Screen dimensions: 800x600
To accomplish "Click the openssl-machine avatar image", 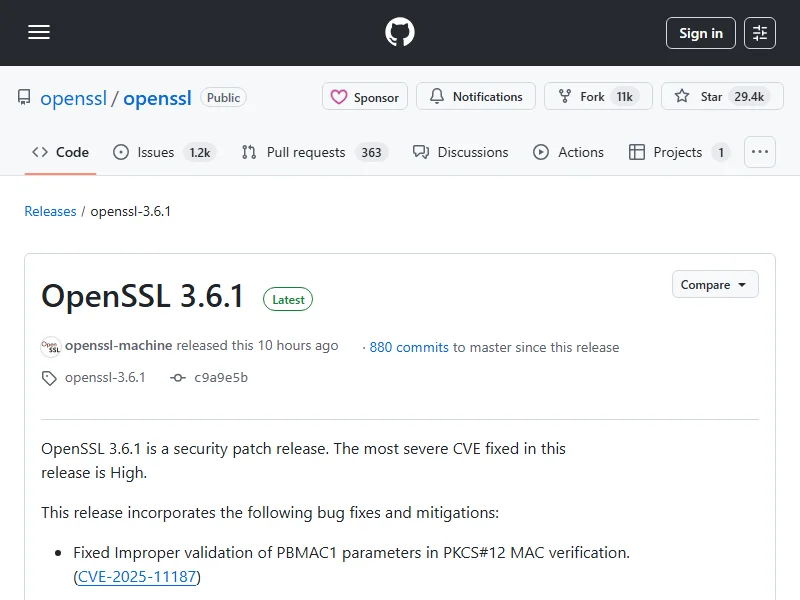I will 51,347.
